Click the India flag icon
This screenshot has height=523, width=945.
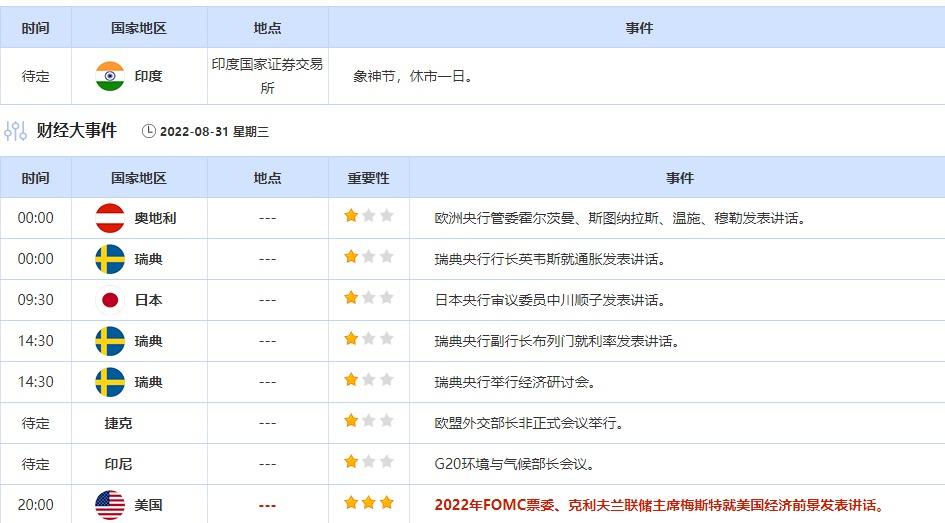pyautogui.click(x=110, y=76)
